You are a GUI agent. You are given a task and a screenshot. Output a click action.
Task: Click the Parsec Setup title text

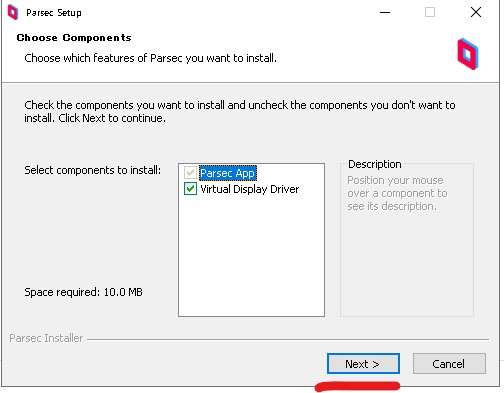tap(54, 13)
